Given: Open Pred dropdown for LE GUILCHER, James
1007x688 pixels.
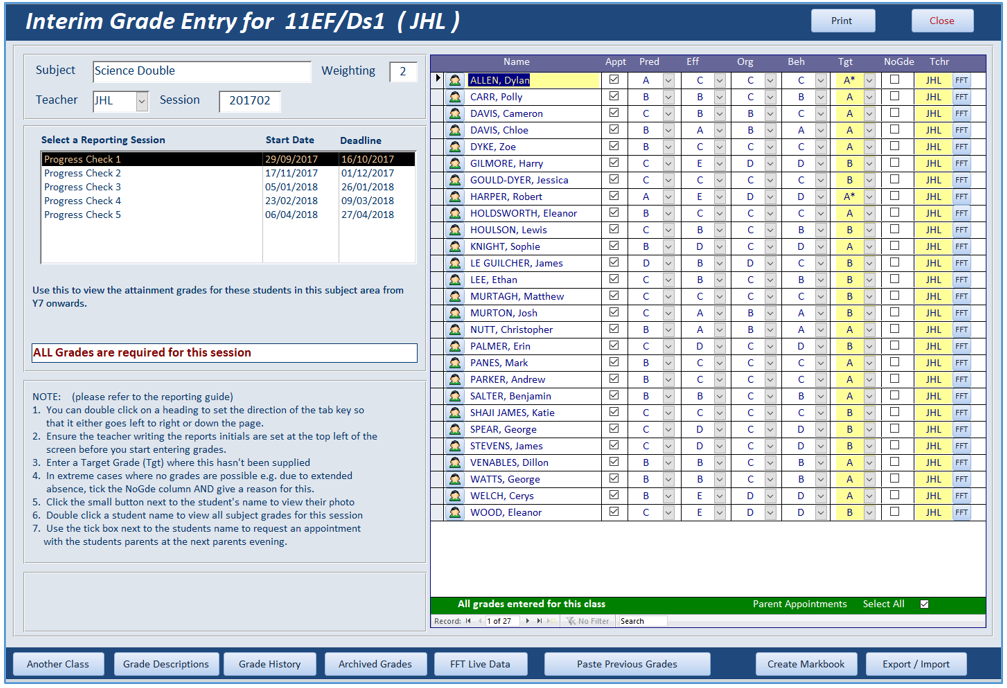Looking at the screenshot, I should 669,263.
